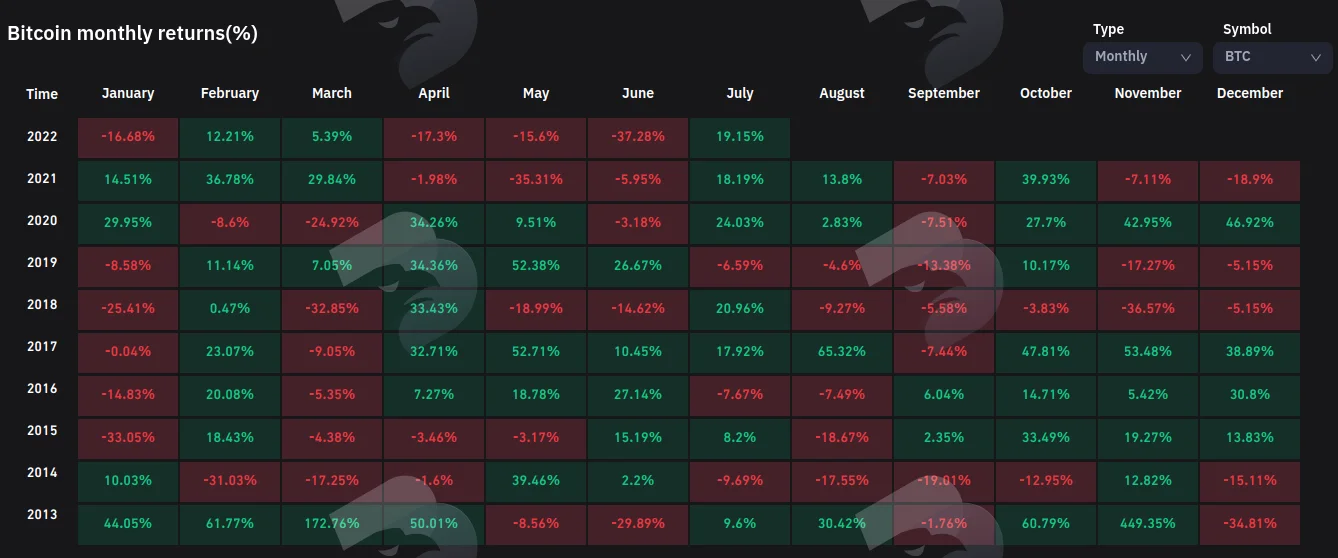Click the 19.15% cell for July 2022
1338x558 pixels.
click(x=740, y=136)
